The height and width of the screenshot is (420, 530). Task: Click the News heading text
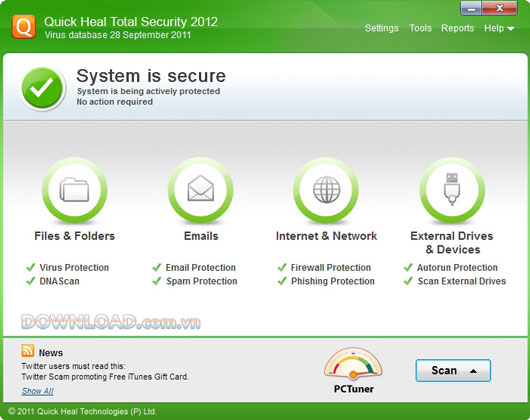51,353
